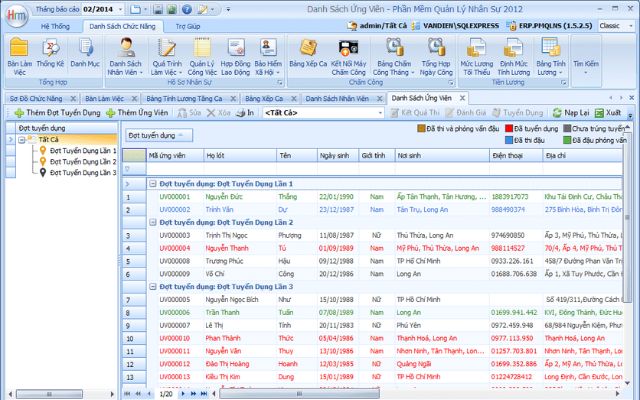
Task: Click the Sửa edit button
Action: 189,113
